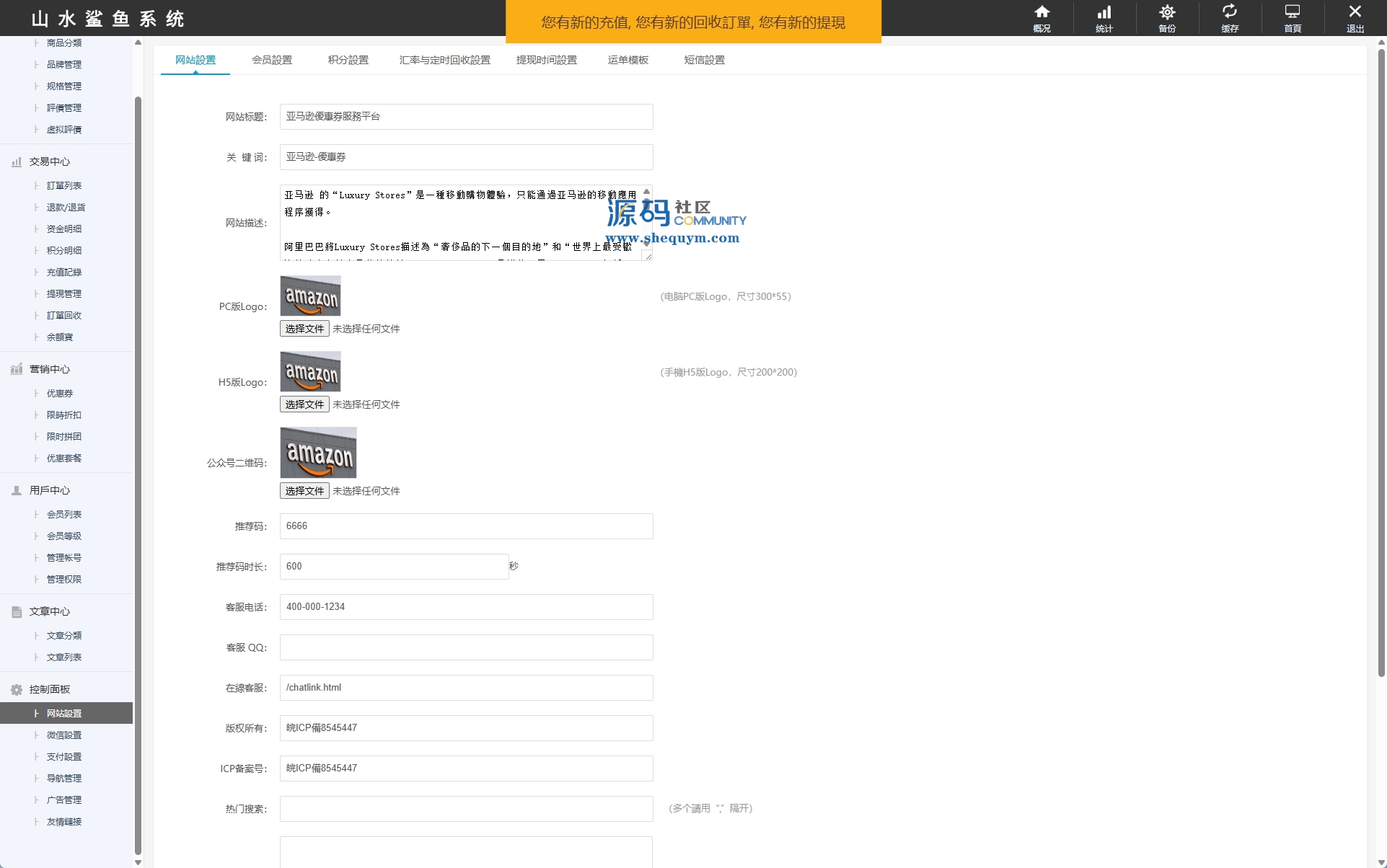Click the 备份 backup gear icon

click(x=1166, y=17)
